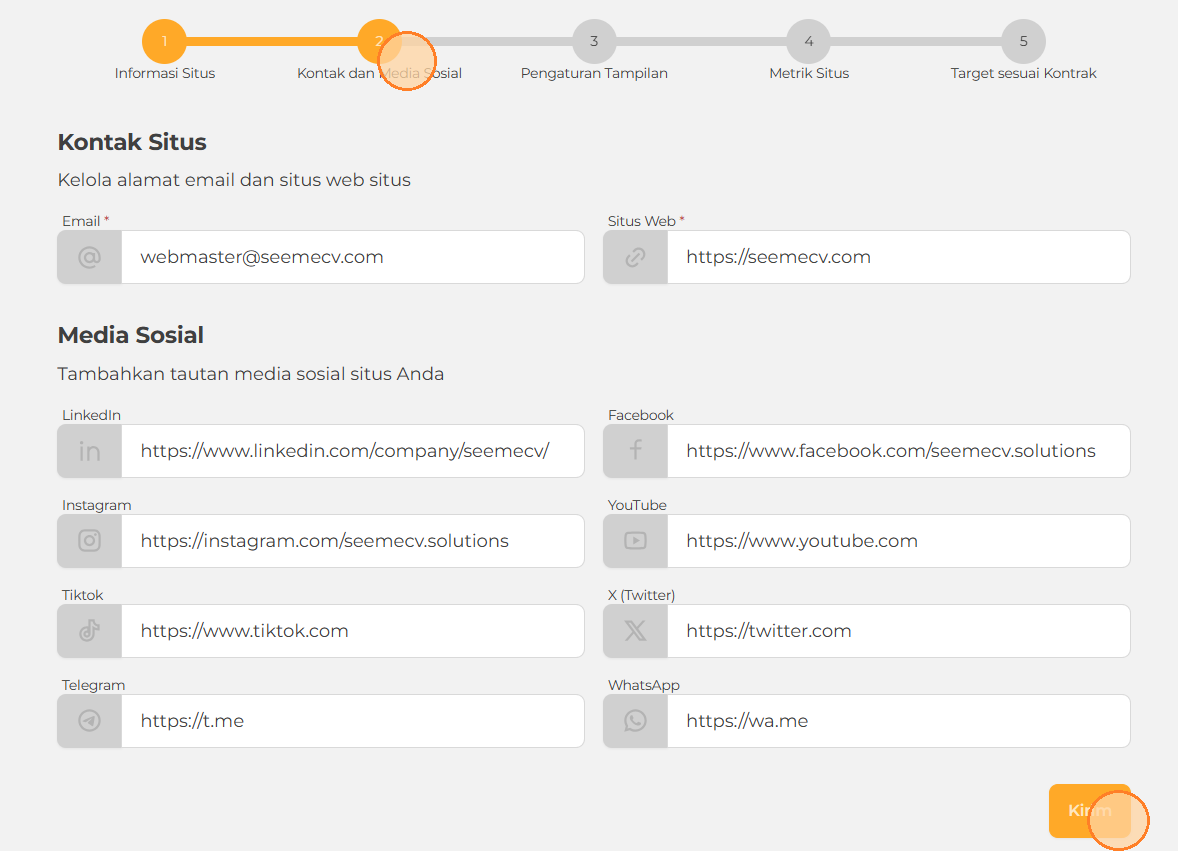Click the Instagram camera icon

click(90, 541)
